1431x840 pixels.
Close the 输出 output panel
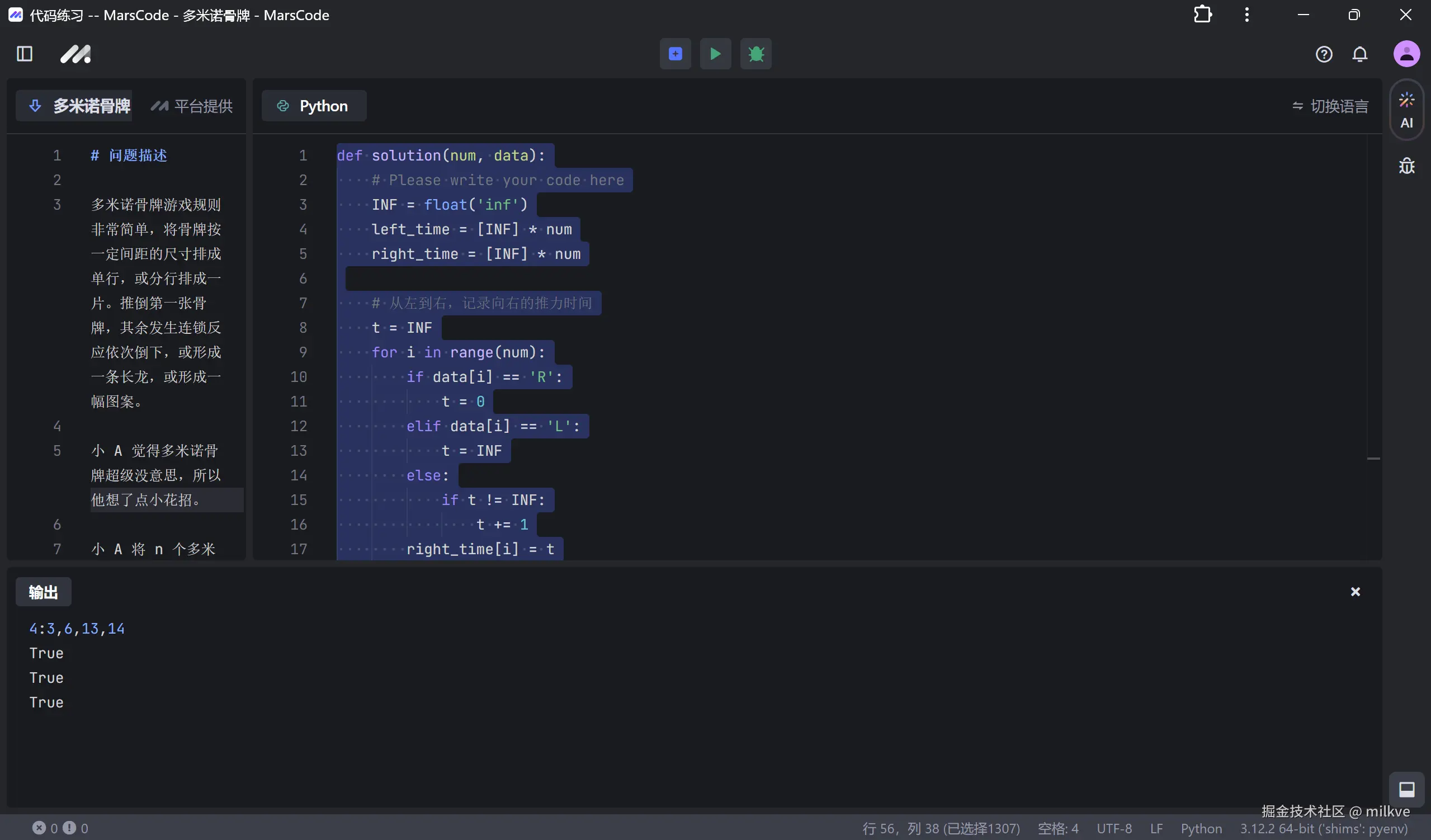1355,592
